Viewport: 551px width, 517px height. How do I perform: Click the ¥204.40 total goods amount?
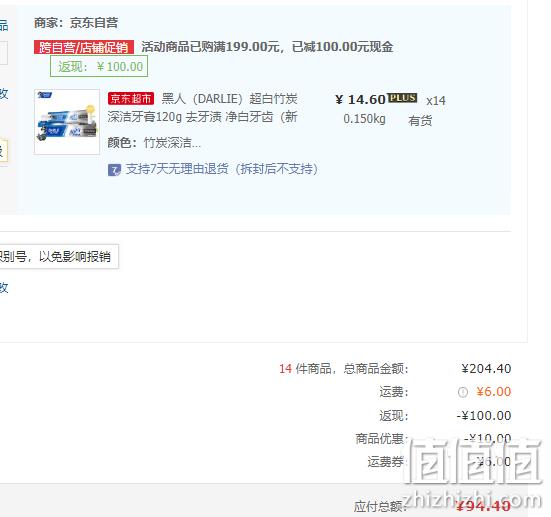coord(486,369)
